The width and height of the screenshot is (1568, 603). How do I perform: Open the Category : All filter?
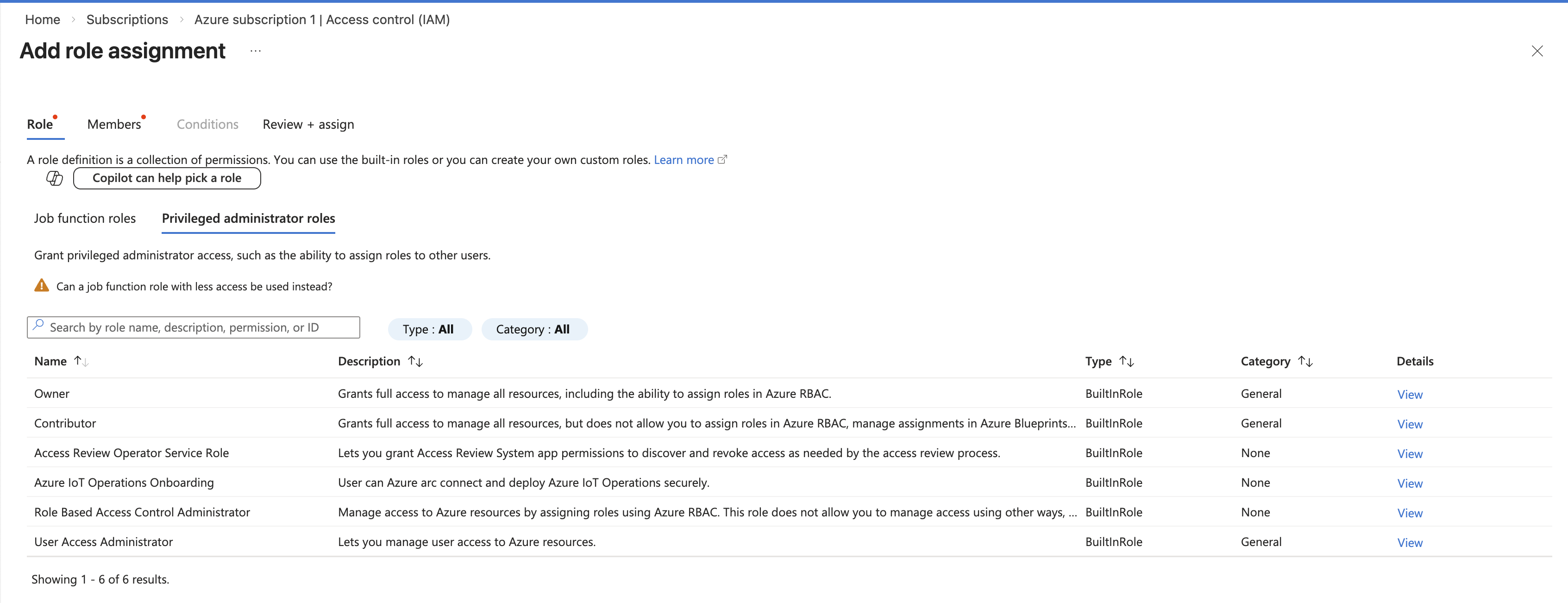534,328
